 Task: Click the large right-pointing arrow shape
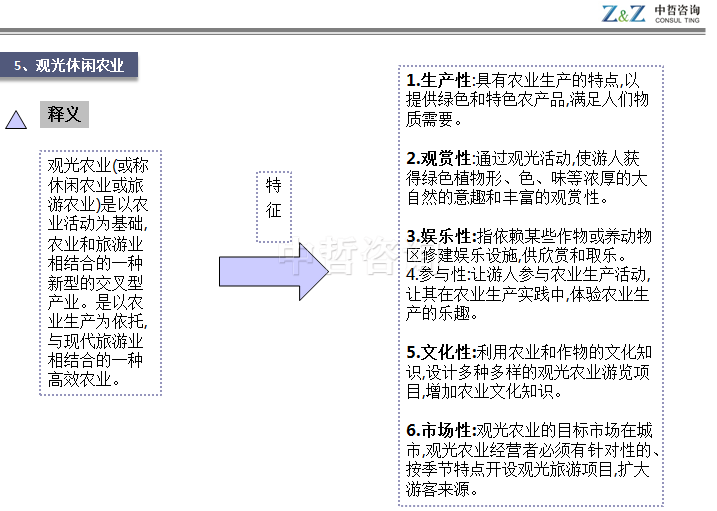click(x=274, y=271)
